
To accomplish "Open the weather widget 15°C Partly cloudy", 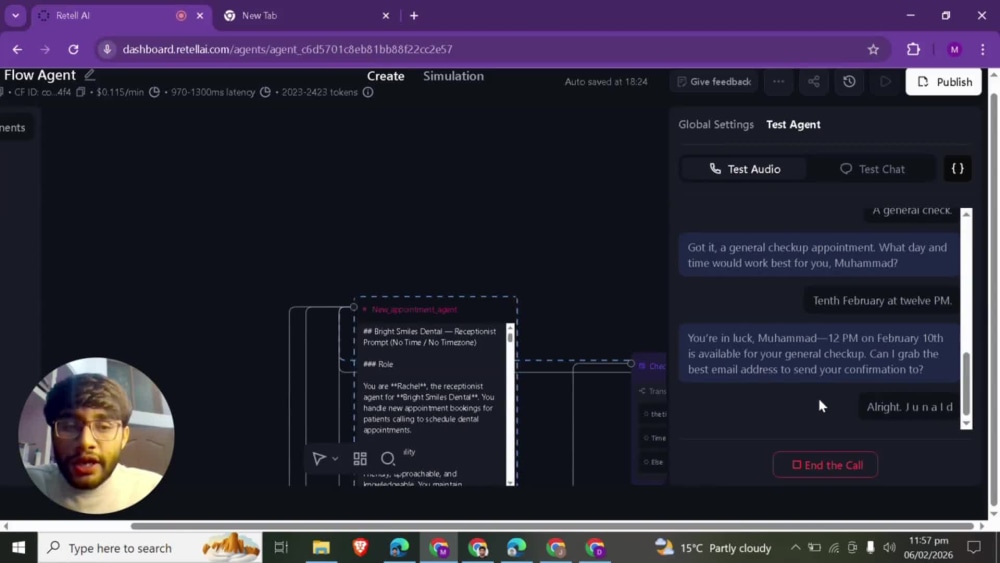I will point(713,548).
